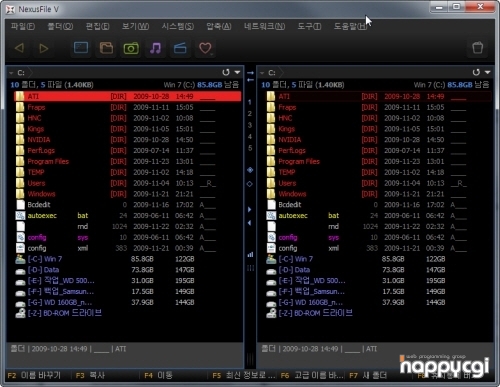The height and width of the screenshot is (387, 500).
Task: Click the F7 새 폴더 button
Action: 368,375
